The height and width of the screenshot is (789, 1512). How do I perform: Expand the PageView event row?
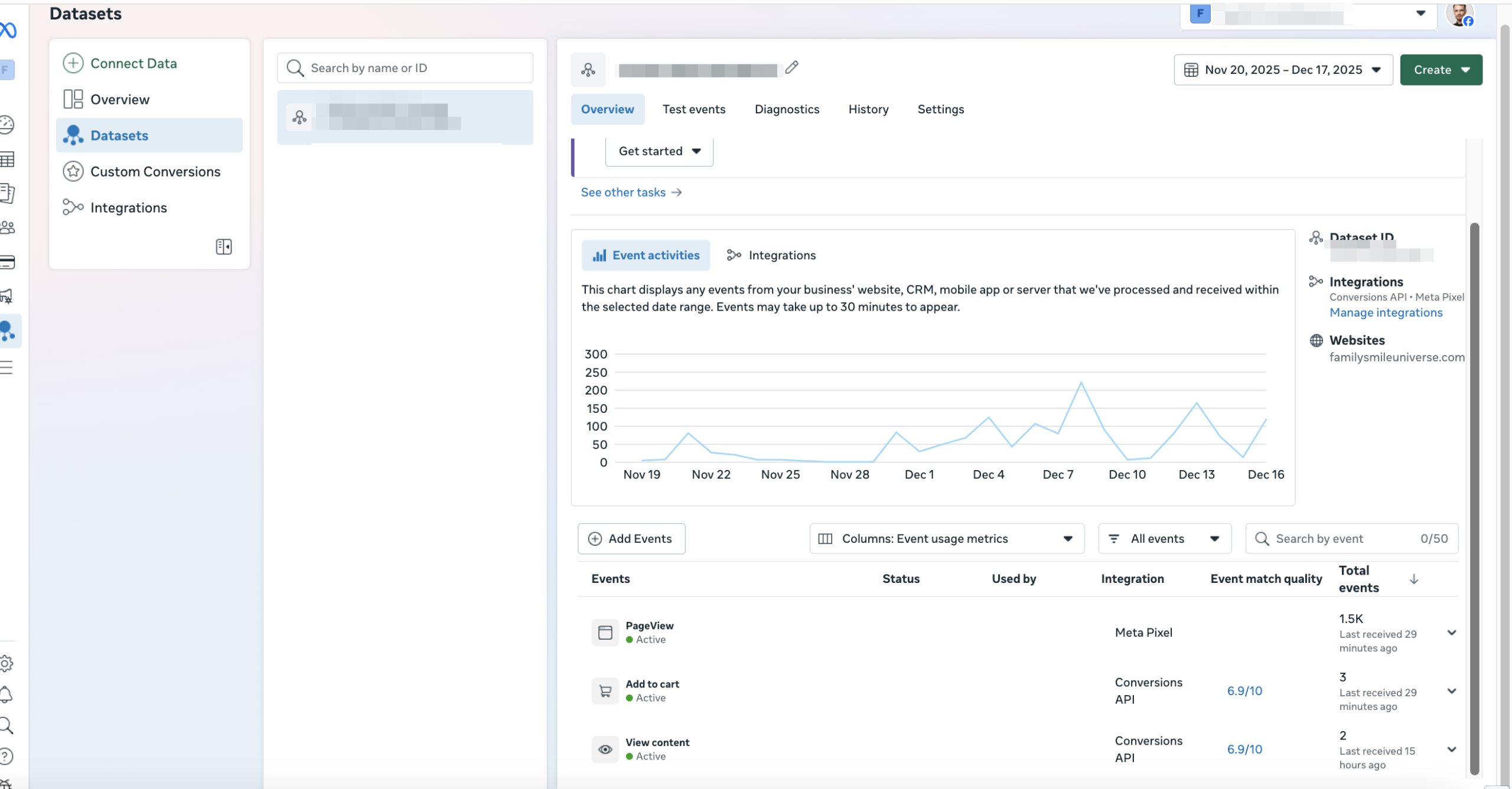tap(1452, 632)
